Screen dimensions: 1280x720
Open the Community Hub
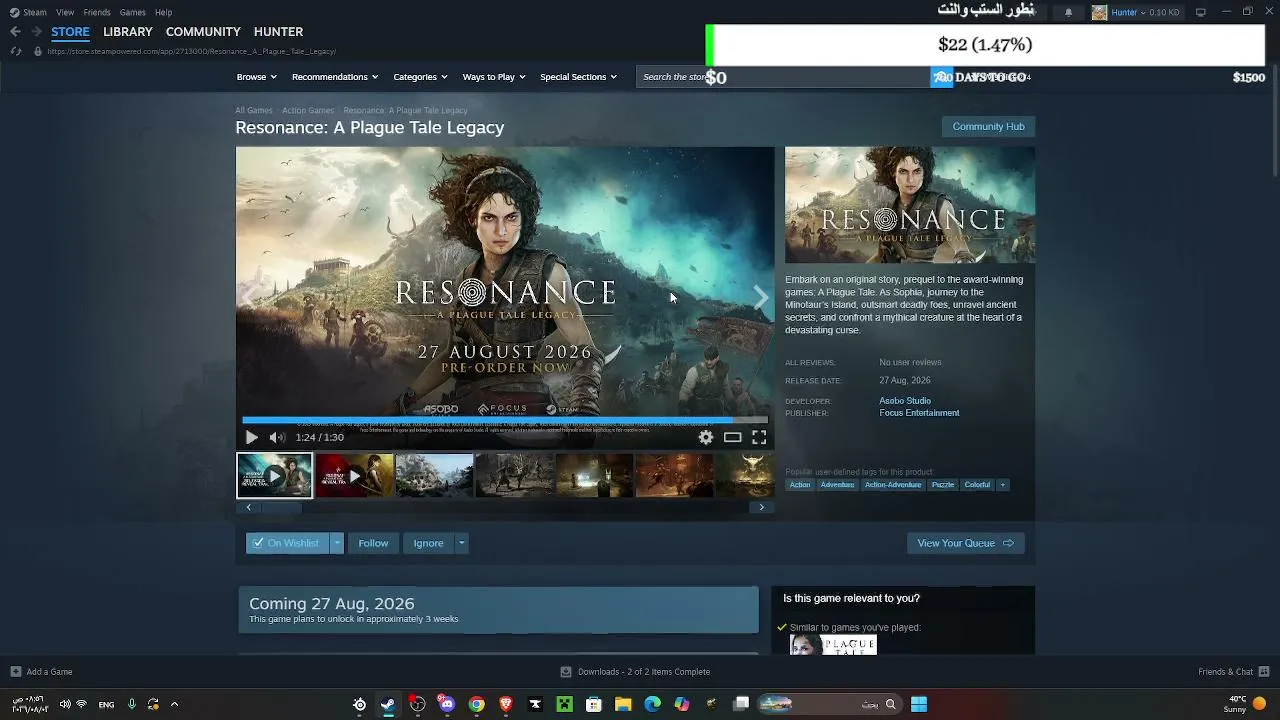tap(988, 126)
